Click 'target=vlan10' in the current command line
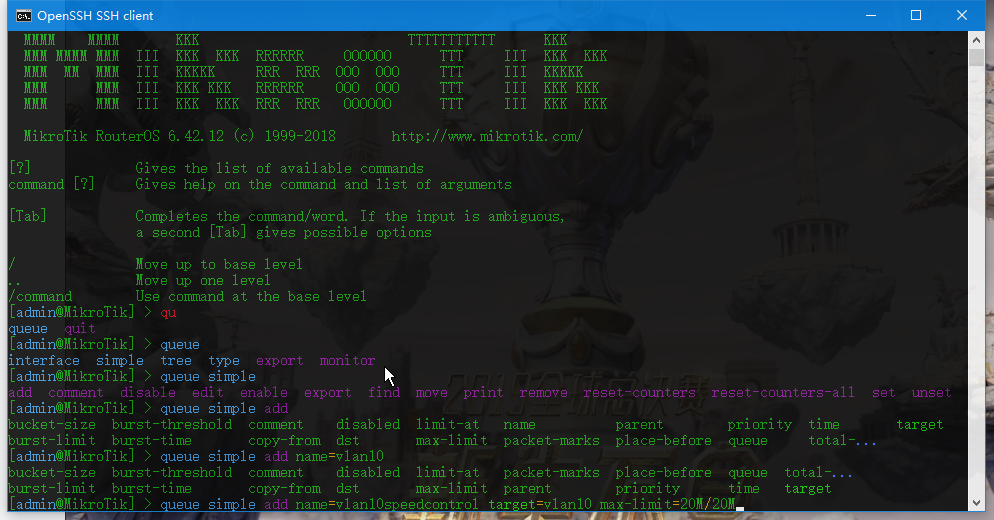Viewport: 994px width, 520px height. point(539,504)
